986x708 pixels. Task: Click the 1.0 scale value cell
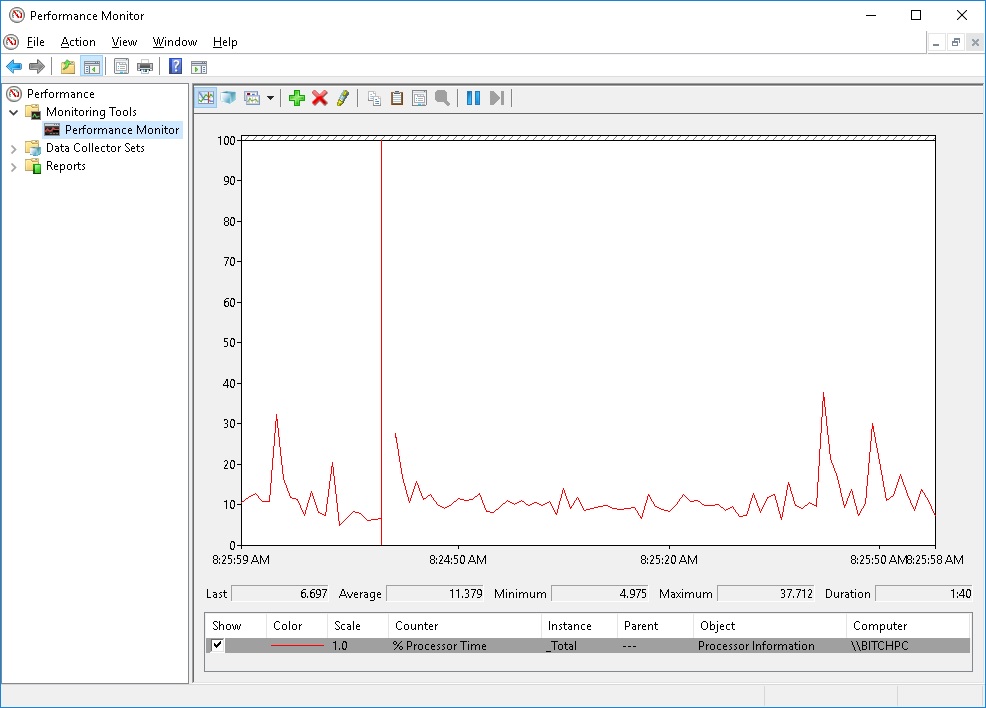(340, 646)
